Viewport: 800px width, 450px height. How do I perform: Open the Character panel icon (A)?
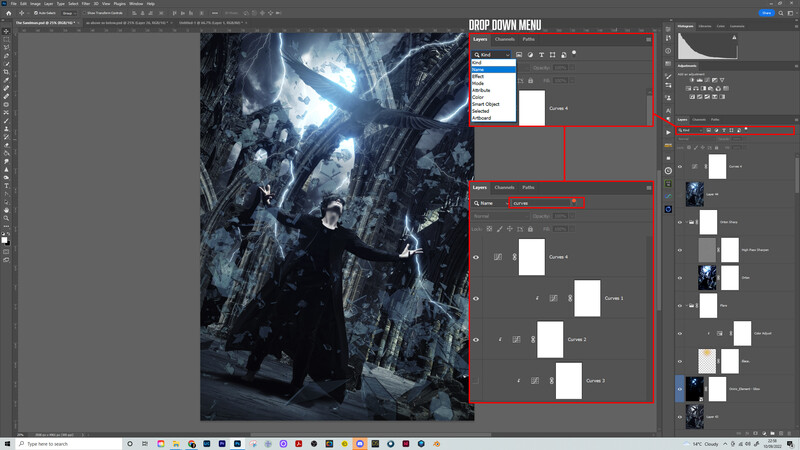pyautogui.click(x=668, y=110)
